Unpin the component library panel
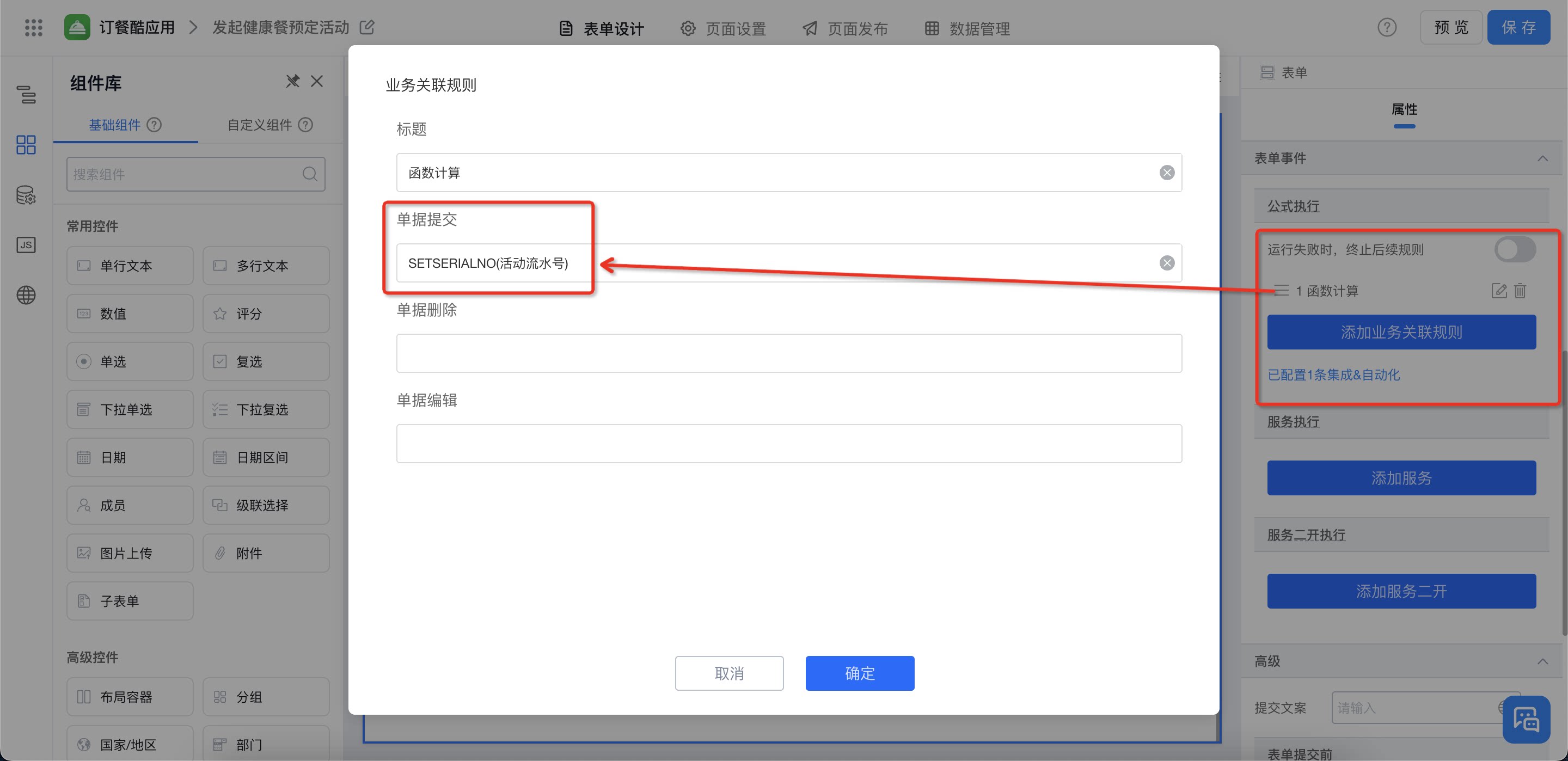 click(293, 81)
